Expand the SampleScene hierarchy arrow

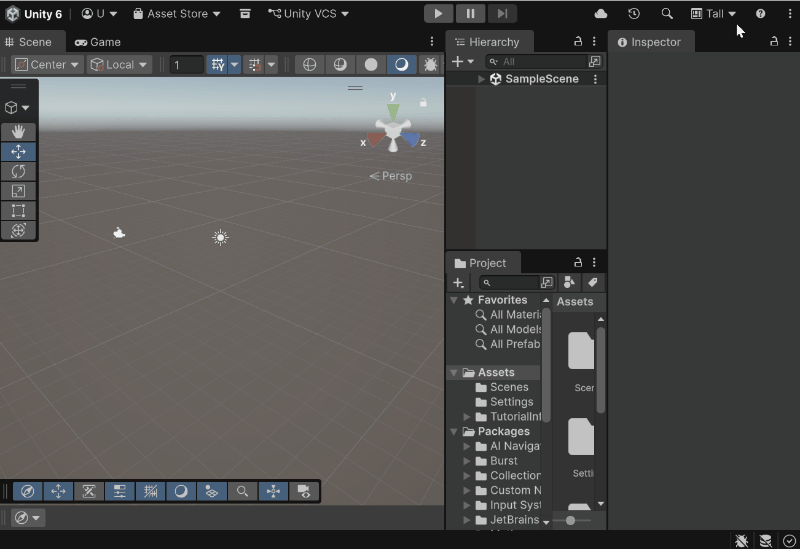point(481,79)
